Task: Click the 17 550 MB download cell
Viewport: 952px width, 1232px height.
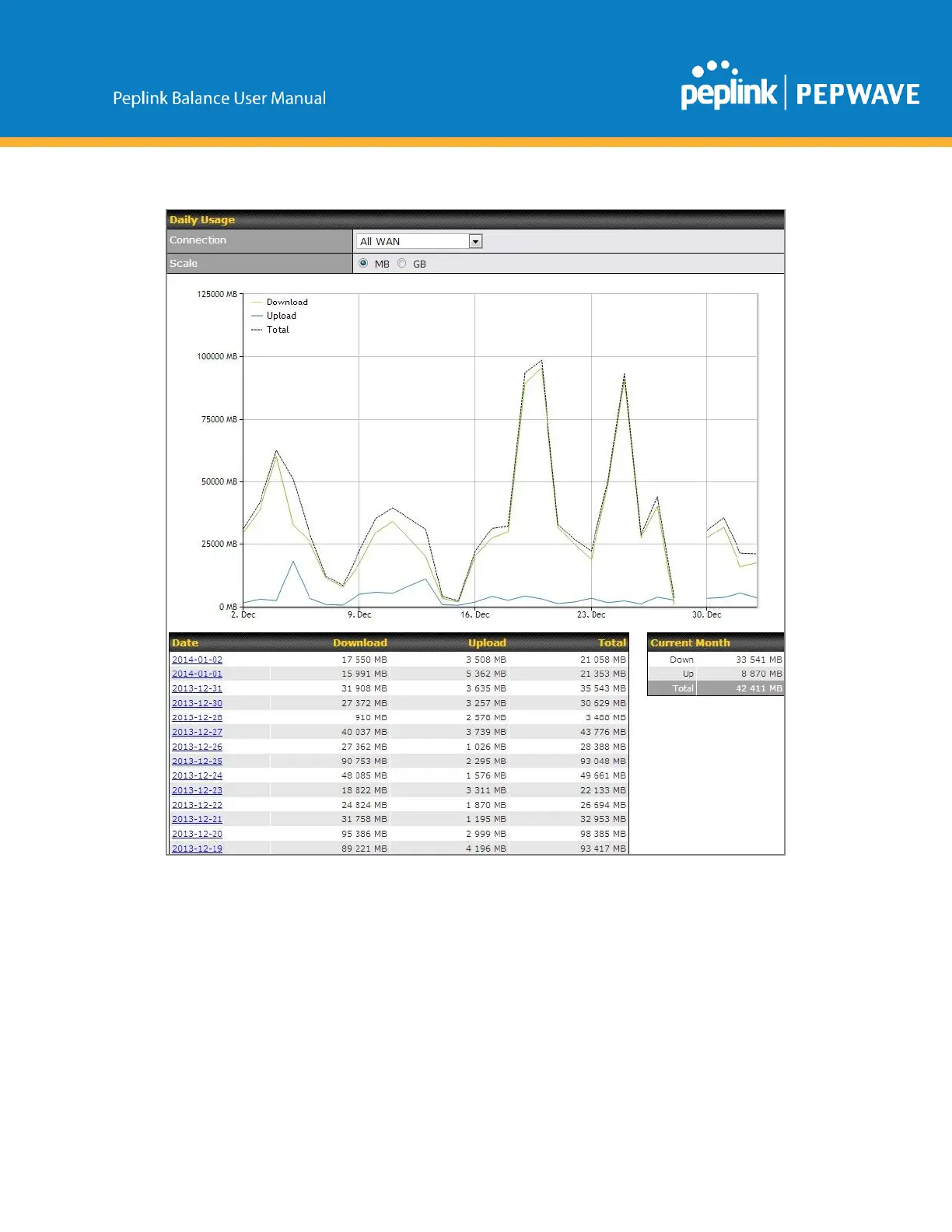Action: 364,660
